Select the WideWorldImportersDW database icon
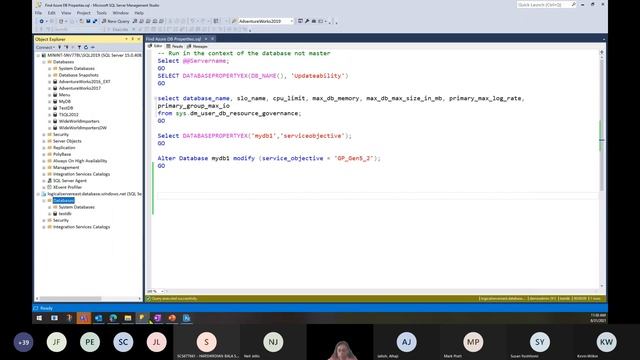The height and width of the screenshot is (360, 640). coord(55,128)
